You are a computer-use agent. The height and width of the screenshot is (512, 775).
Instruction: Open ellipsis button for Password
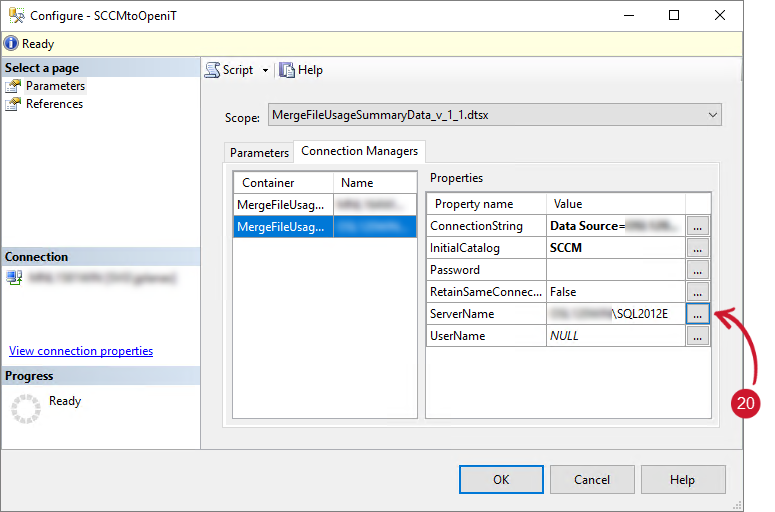point(697,270)
